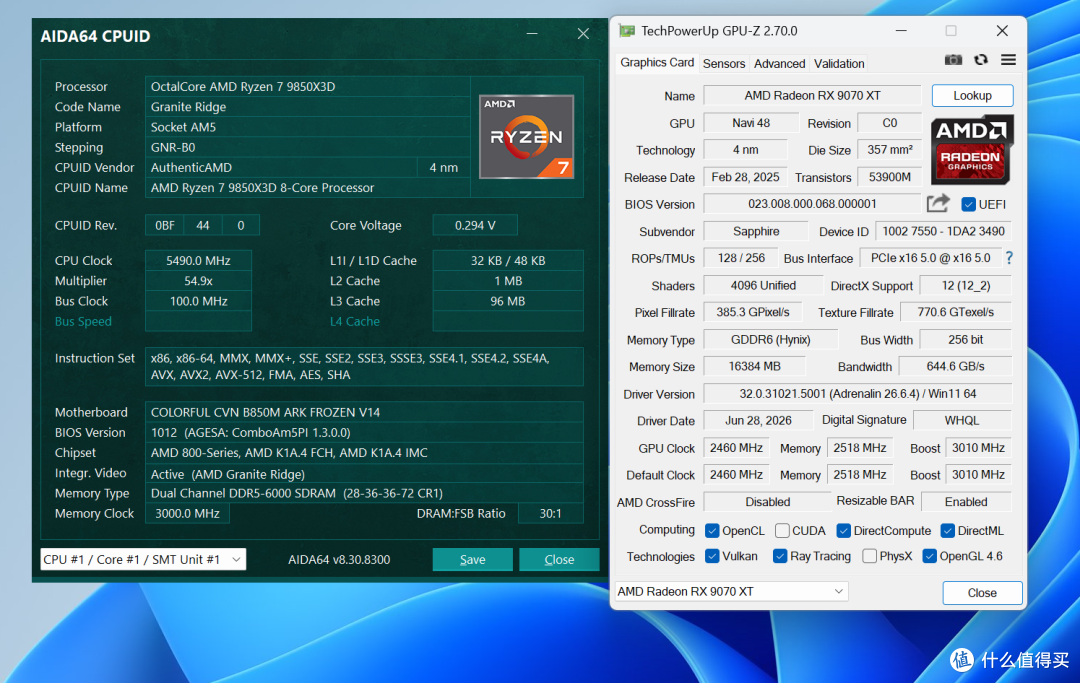This screenshot has height=683, width=1080.
Task: Minimize the GPU-Z window
Action: (x=901, y=31)
